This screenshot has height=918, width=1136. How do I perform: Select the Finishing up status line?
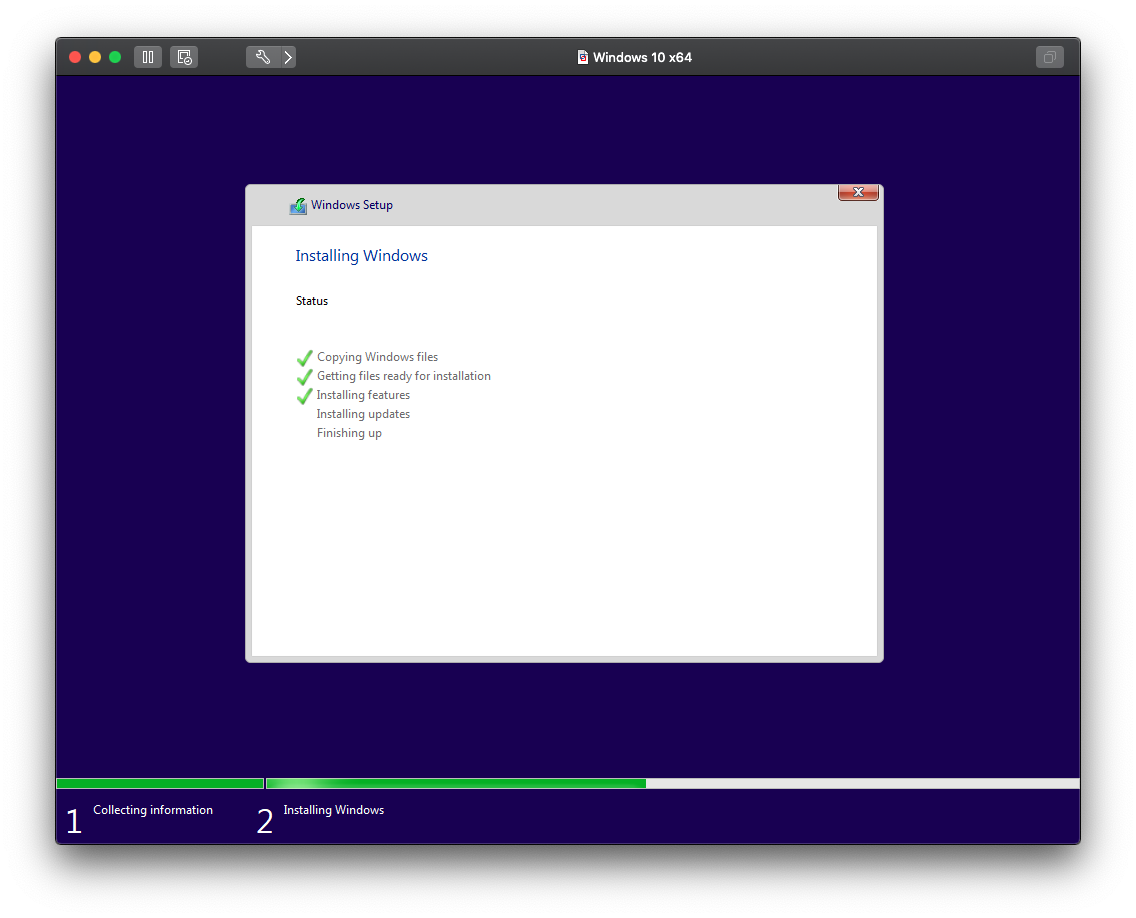(349, 432)
